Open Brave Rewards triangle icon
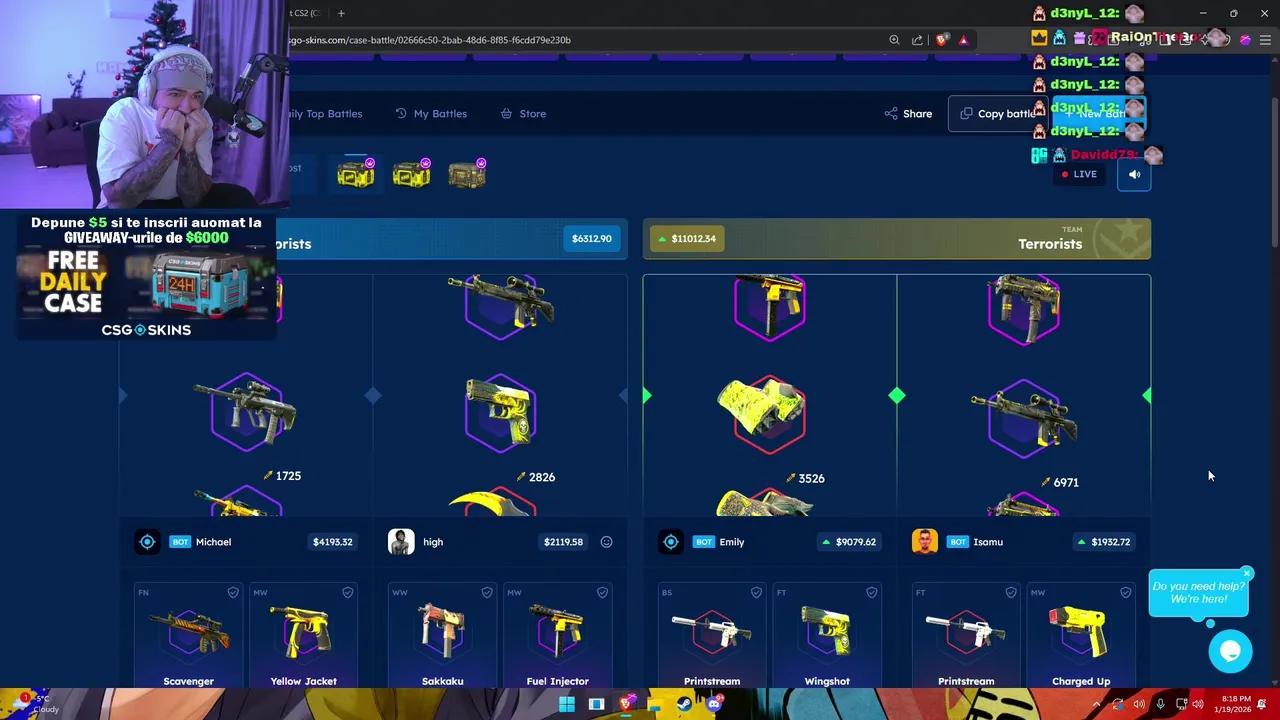 point(963,40)
